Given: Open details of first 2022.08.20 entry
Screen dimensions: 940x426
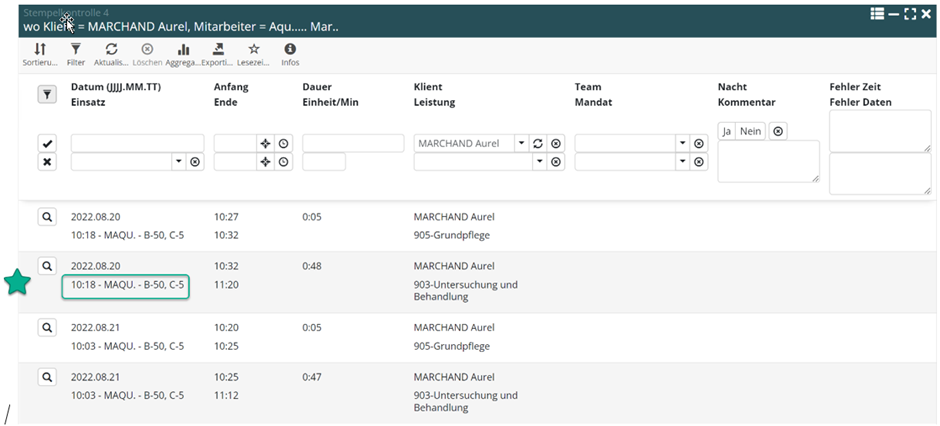Looking at the screenshot, I should (47, 217).
